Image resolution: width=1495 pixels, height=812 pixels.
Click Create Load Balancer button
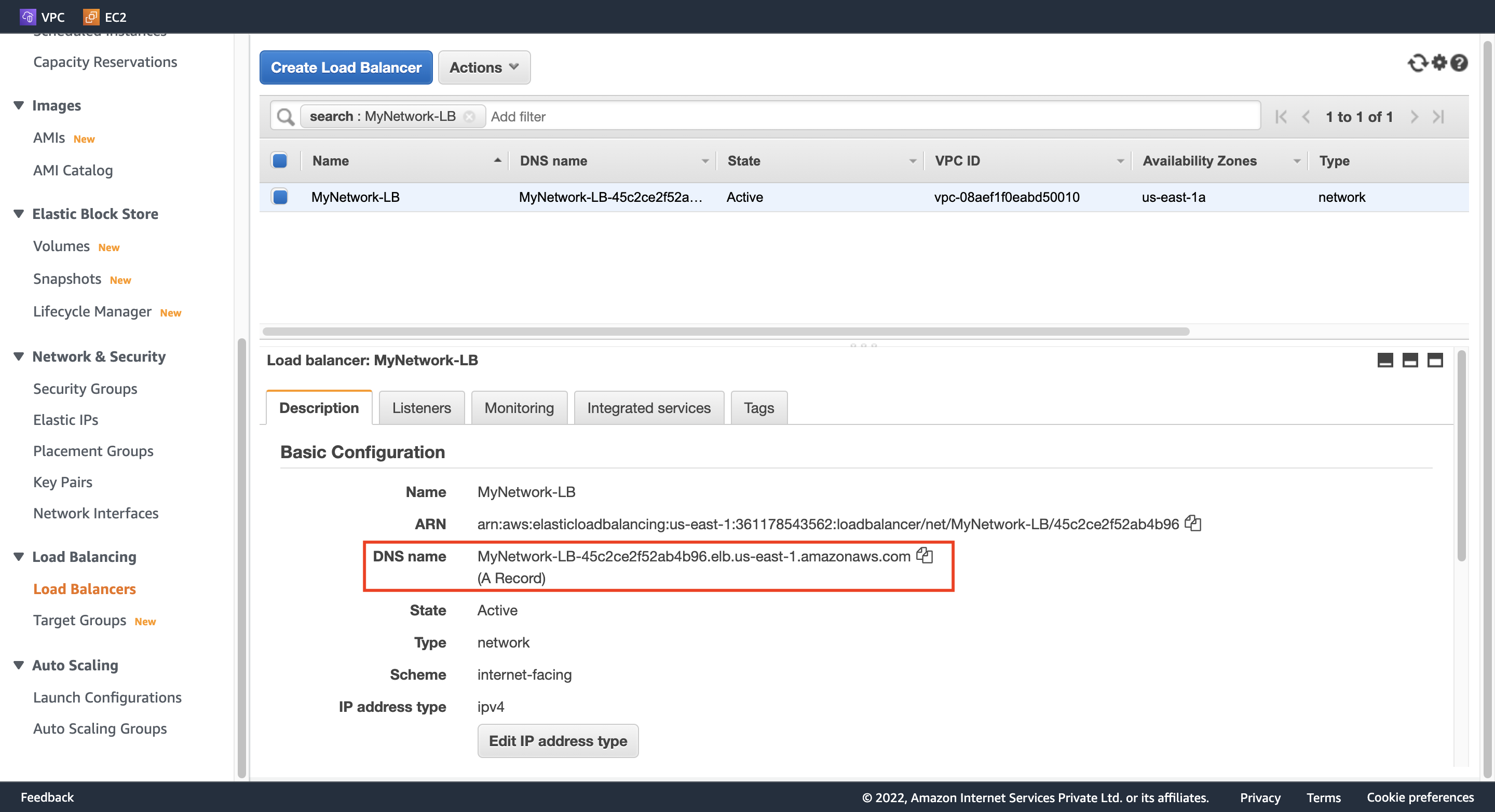coord(346,67)
